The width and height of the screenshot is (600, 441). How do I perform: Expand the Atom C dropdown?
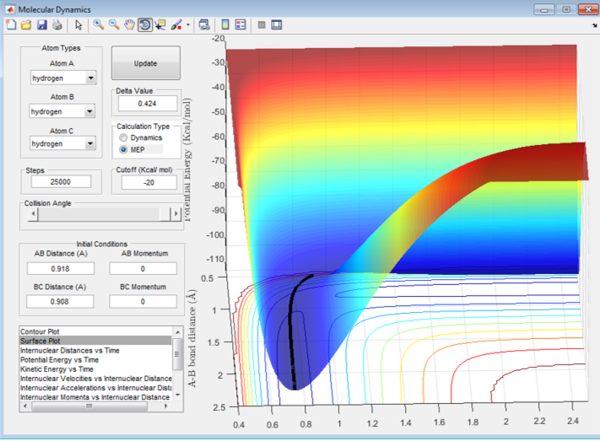pos(62,144)
